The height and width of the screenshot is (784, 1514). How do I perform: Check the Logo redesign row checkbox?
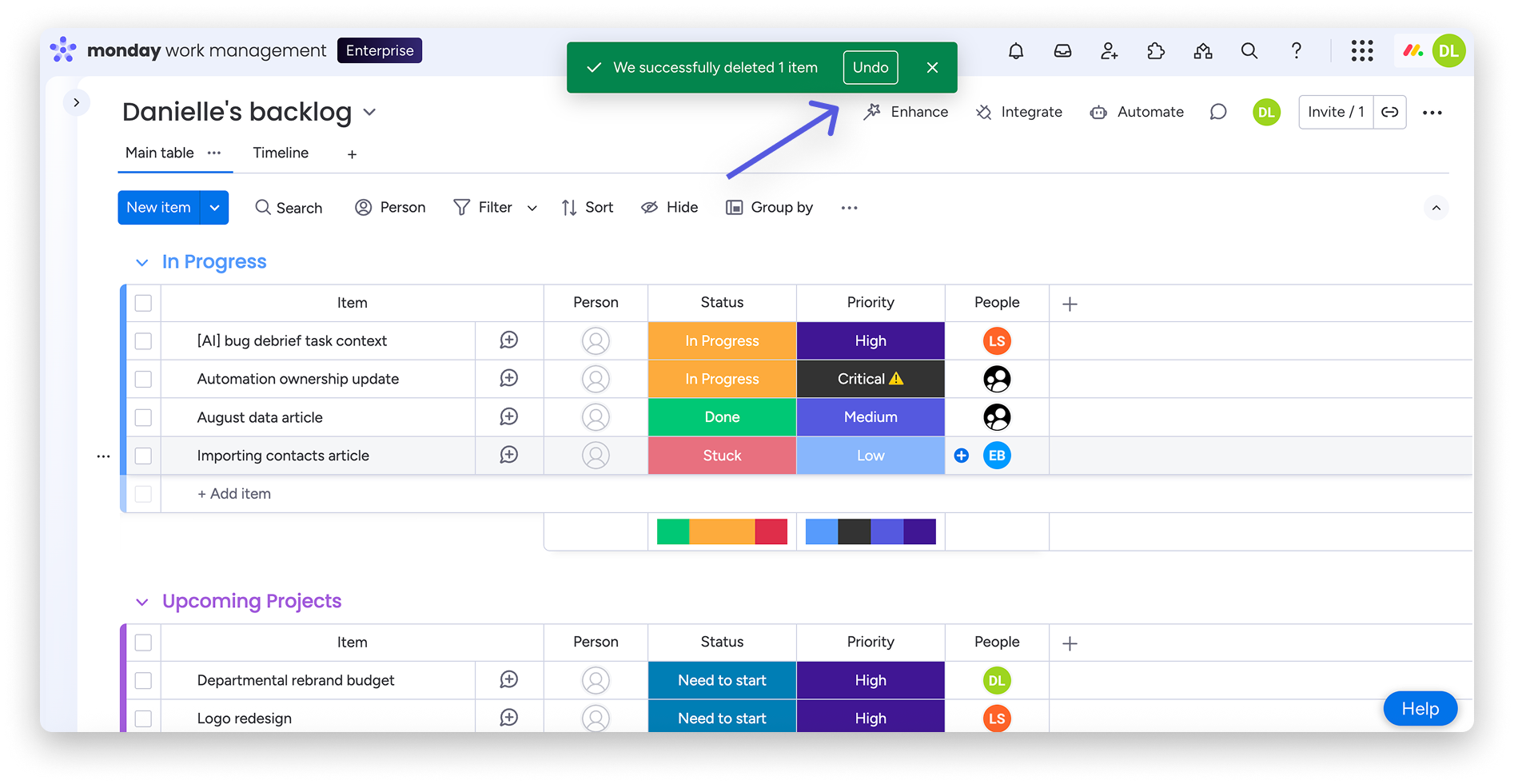point(143,718)
